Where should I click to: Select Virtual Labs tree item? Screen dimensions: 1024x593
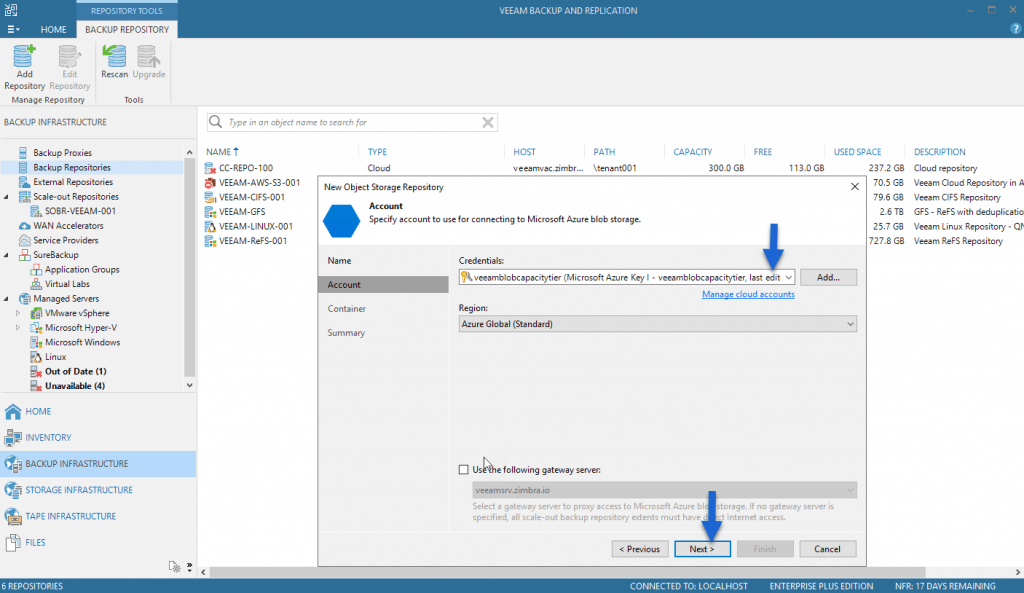click(x=67, y=283)
